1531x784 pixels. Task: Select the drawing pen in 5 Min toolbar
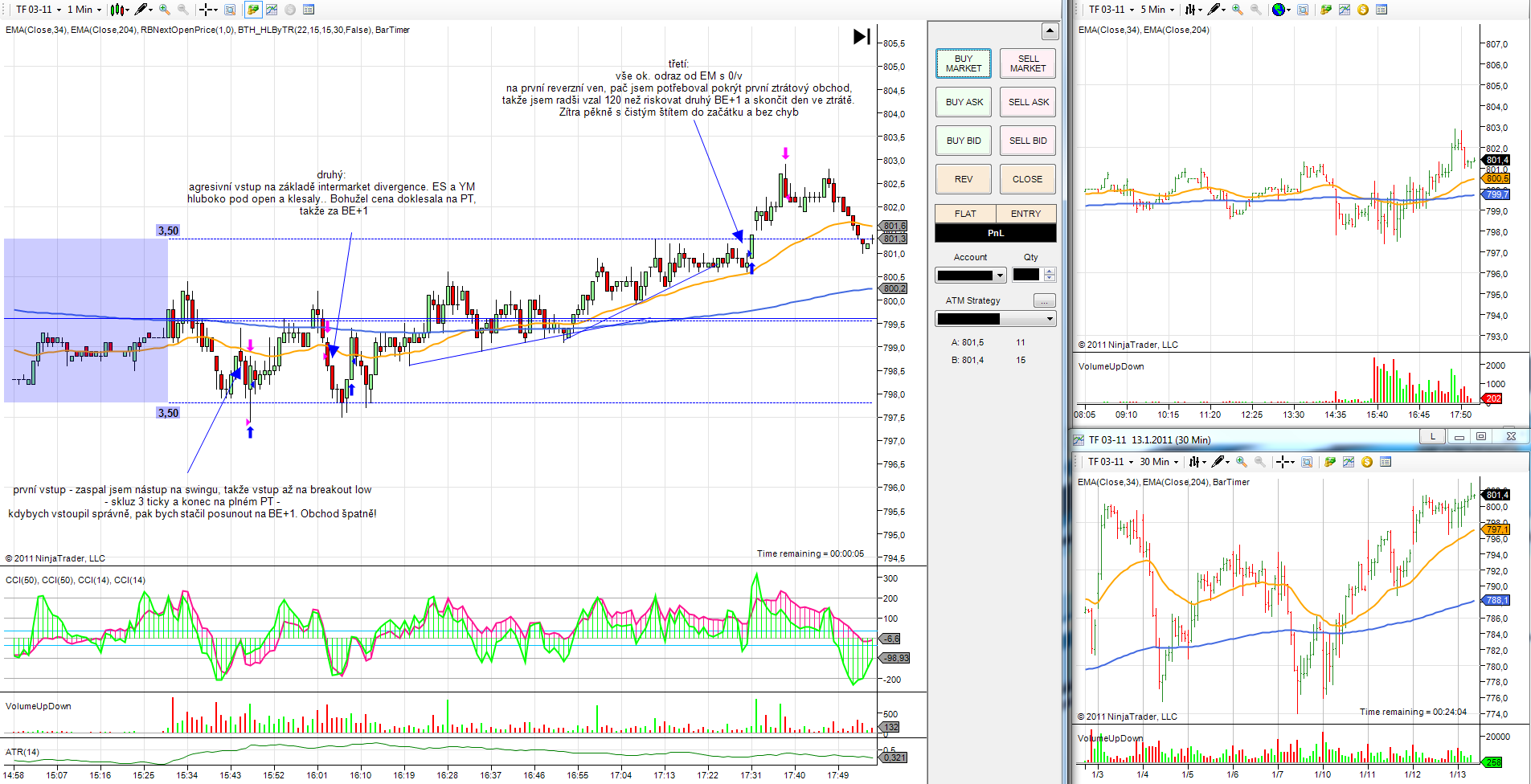[1214, 10]
